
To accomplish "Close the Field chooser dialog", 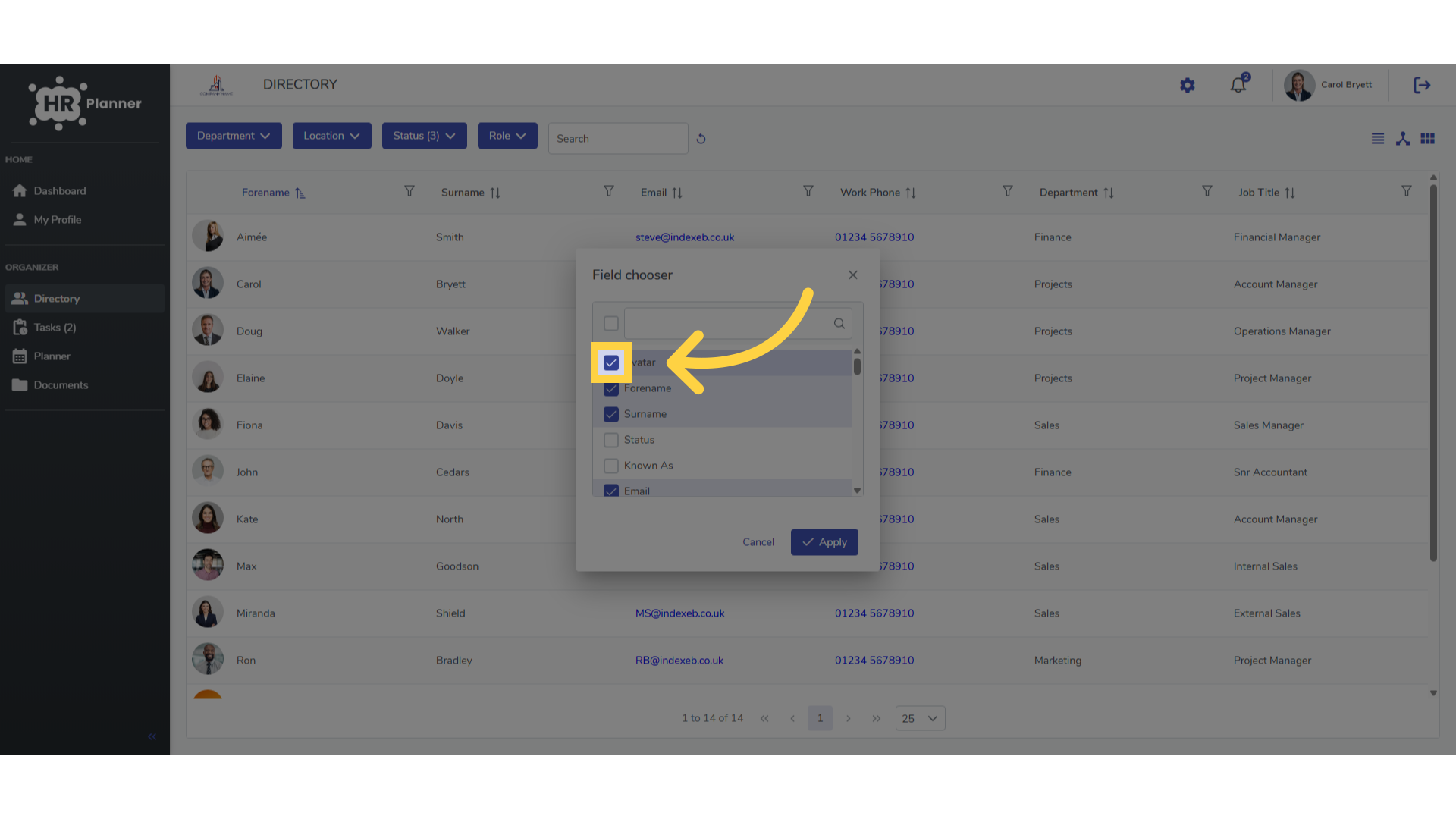I will pyautogui.click(x=853, y=275).
